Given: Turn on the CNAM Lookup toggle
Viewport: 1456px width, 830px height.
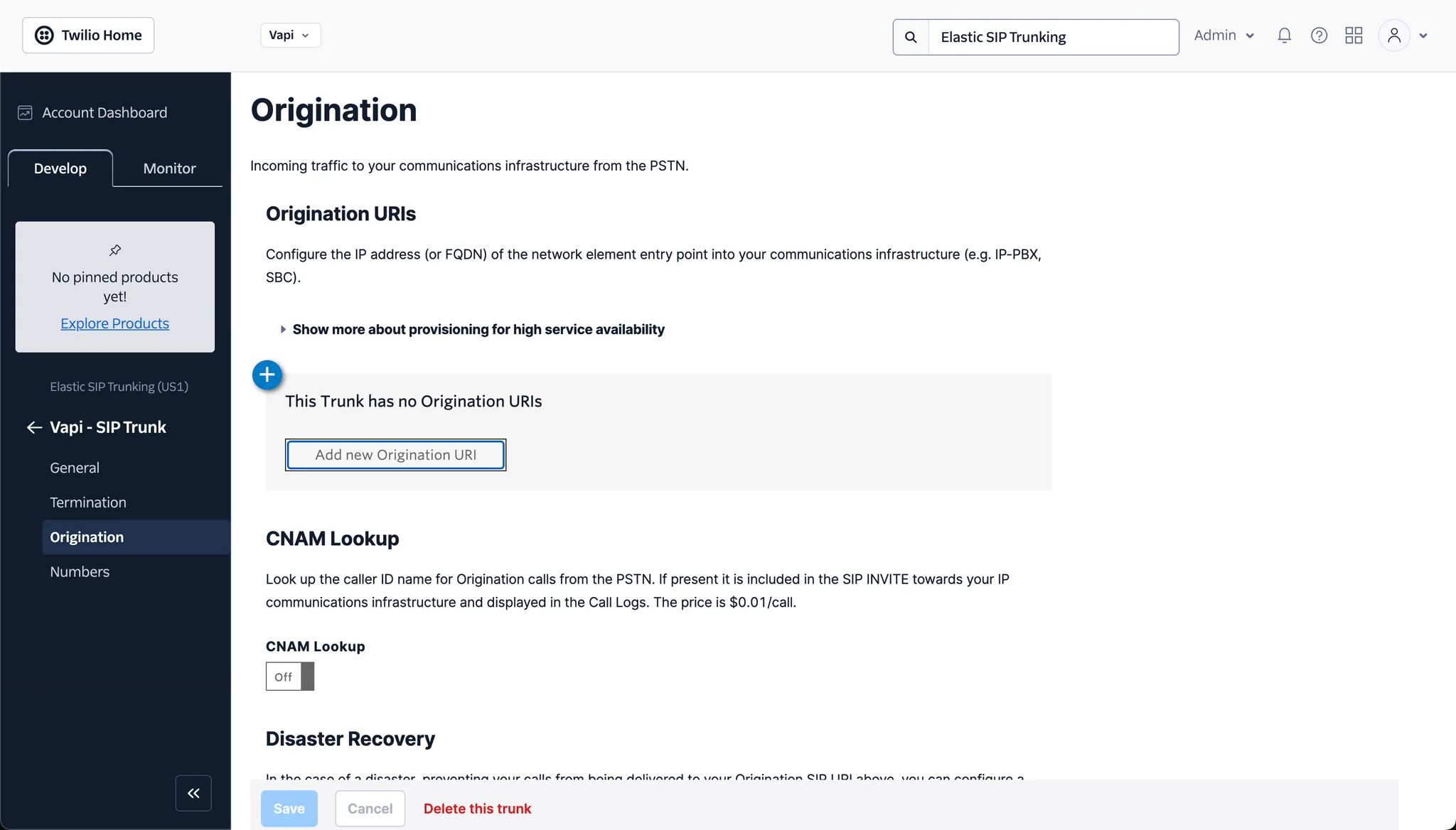Looking at the screenshot, I should coord(289,677).
